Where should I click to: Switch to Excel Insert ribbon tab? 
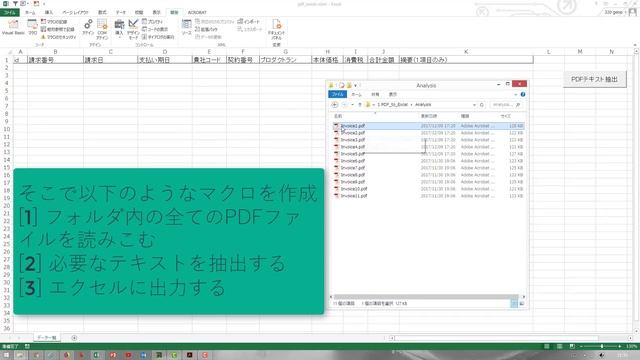49,13
